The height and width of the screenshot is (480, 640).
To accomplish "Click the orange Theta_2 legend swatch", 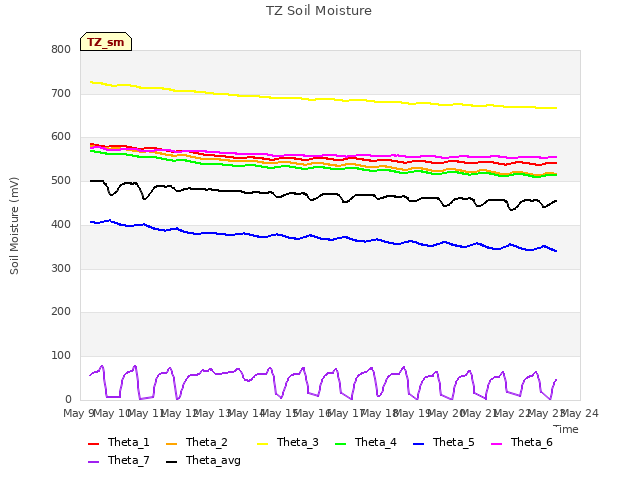I will 171,444.
